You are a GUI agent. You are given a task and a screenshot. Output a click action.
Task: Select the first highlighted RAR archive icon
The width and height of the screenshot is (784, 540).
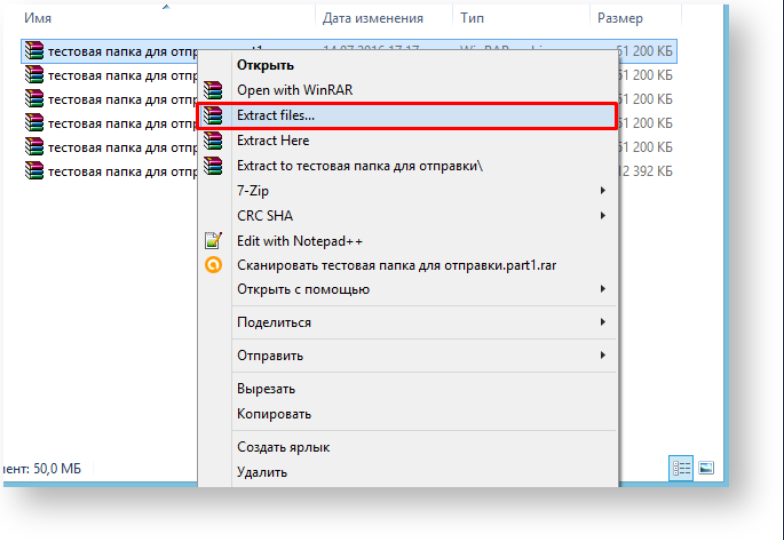(34, 49)
